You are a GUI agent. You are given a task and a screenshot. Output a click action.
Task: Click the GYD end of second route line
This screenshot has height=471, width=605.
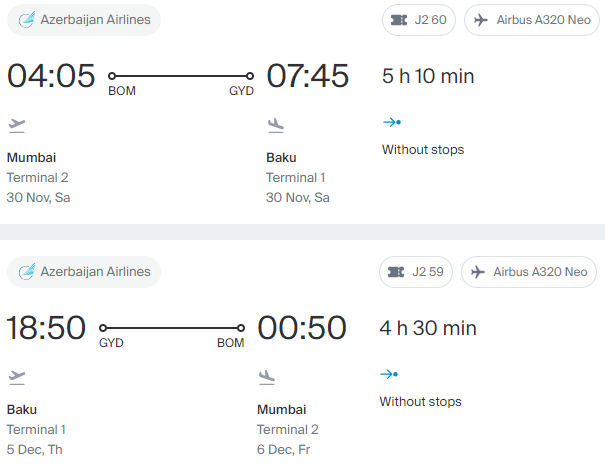[x=103, y=328]
